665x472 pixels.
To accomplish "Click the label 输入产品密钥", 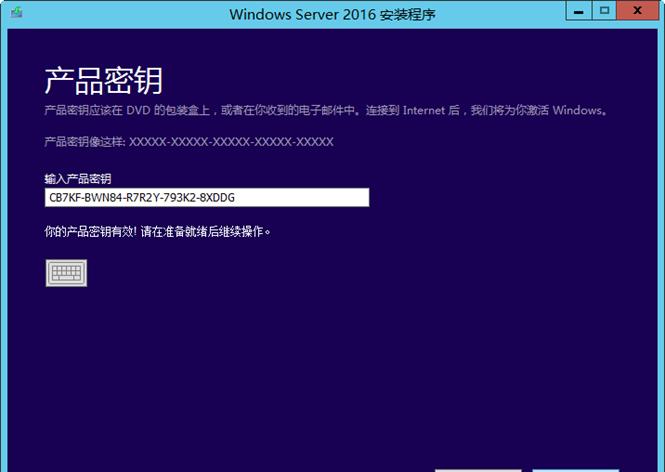I will pyautogui.click(x=78, y=179).
